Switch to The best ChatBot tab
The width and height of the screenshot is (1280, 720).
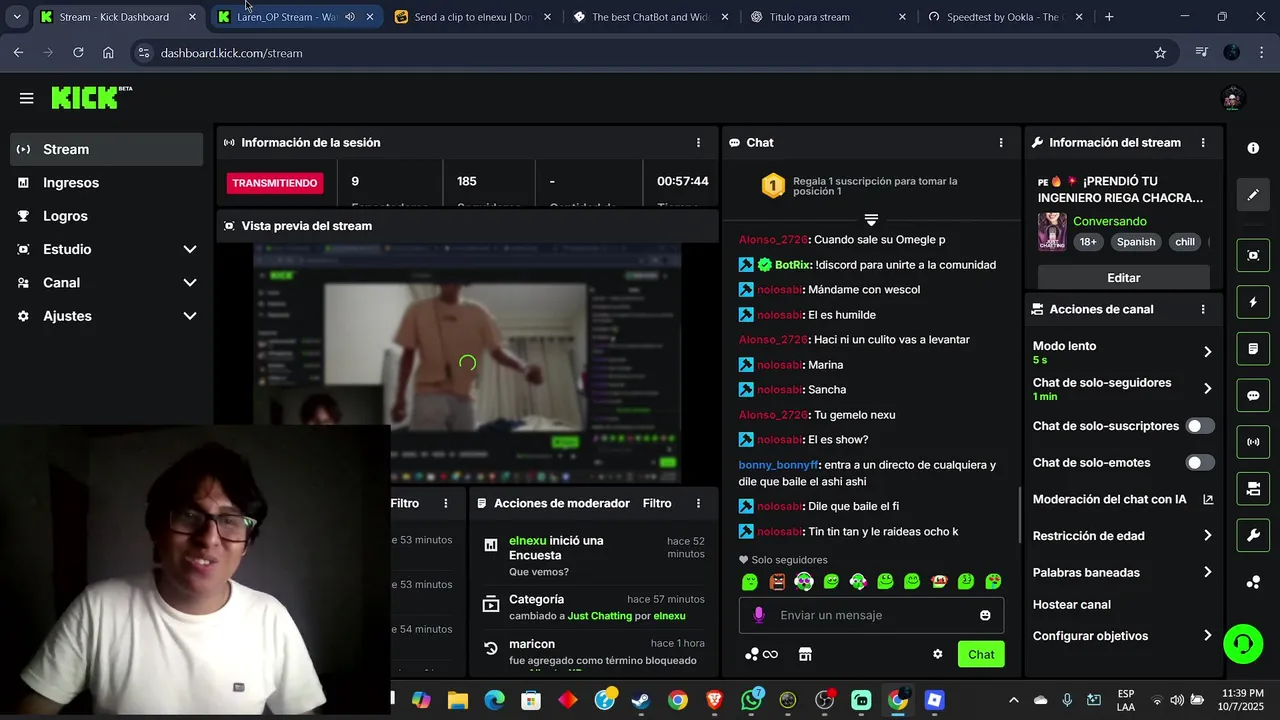pos(650,17)
